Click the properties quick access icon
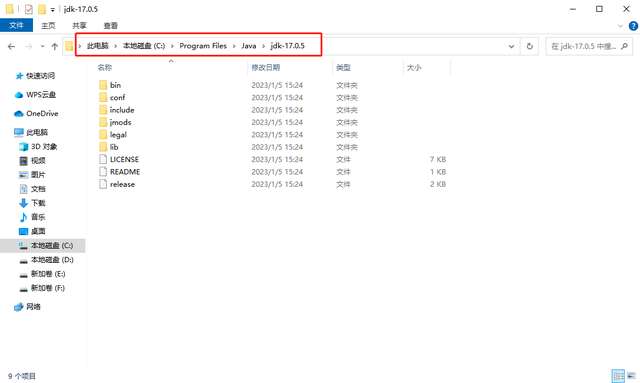The height and width of the screenshot is (383, 640). pos(28,9)
